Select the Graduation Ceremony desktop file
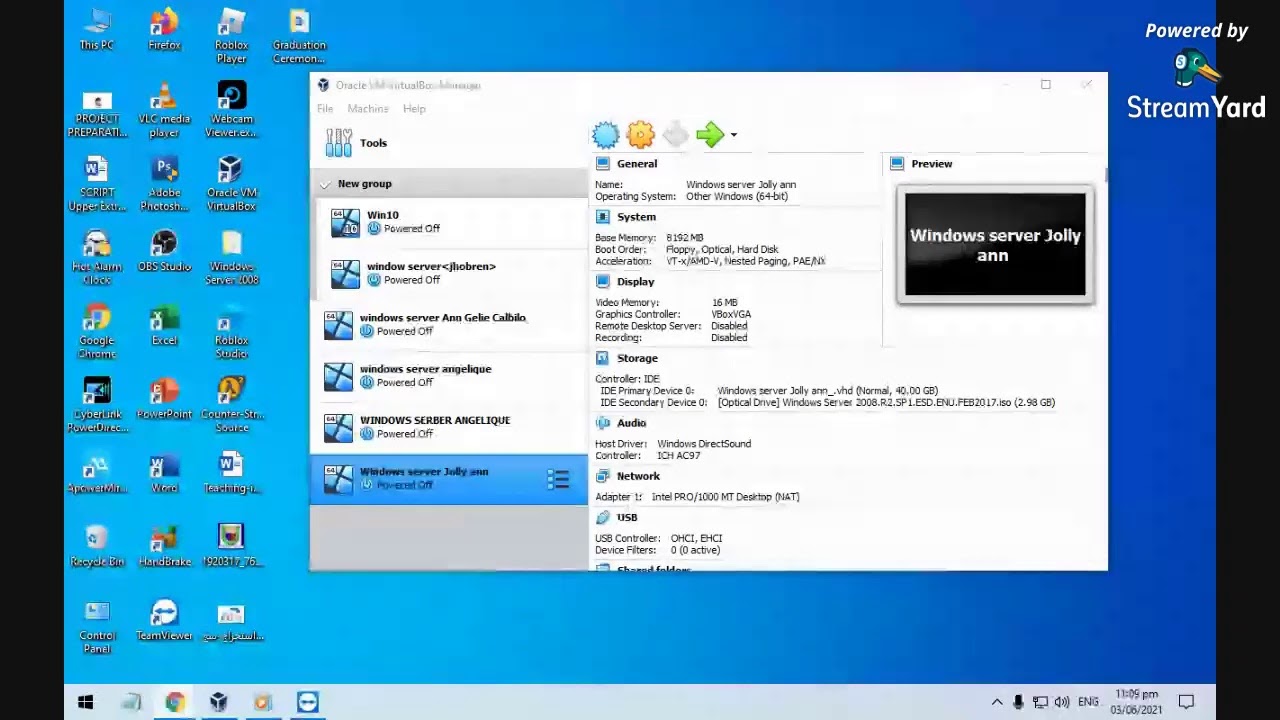Viewport: 1280px width, 720px height. 299,37
